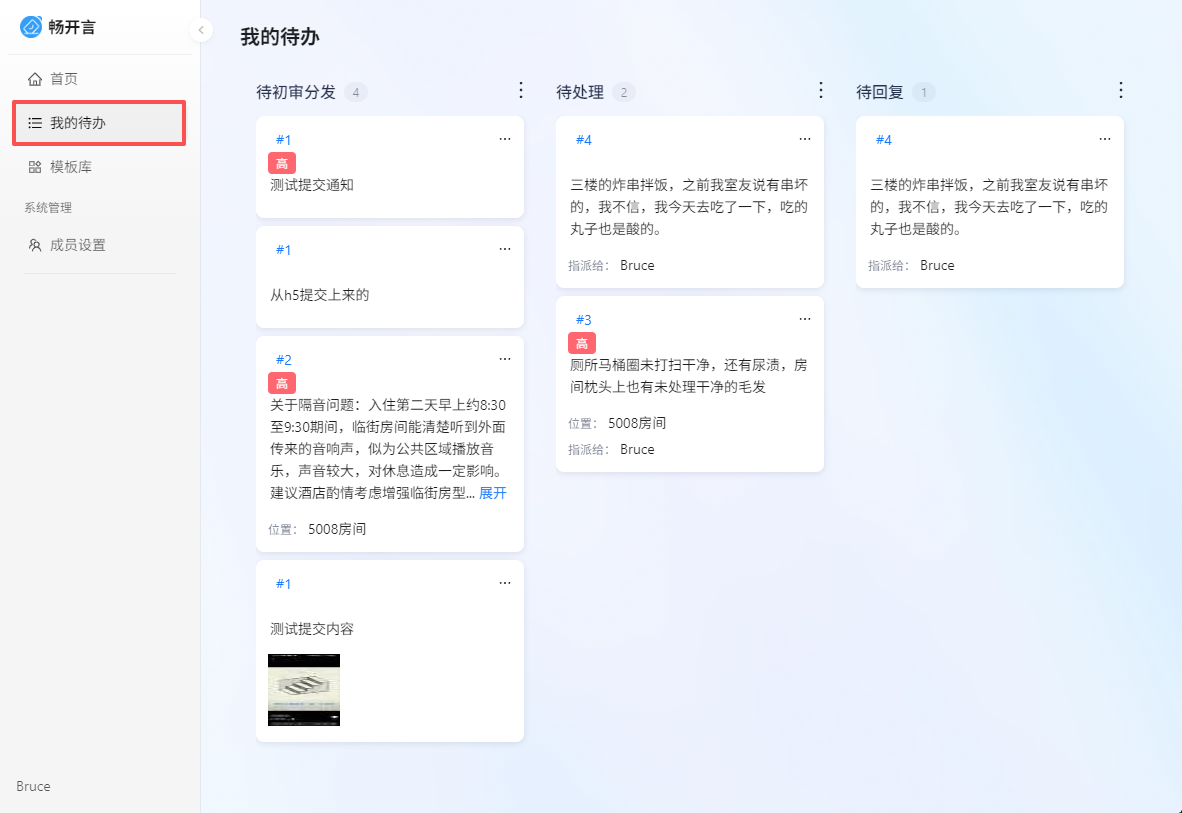Click the 畅开言 logo icon

[31, 27]
